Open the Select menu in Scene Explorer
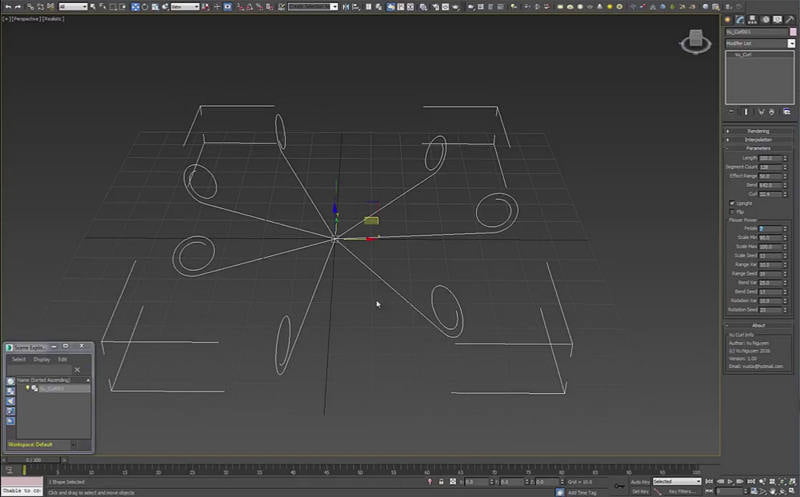 19,359
